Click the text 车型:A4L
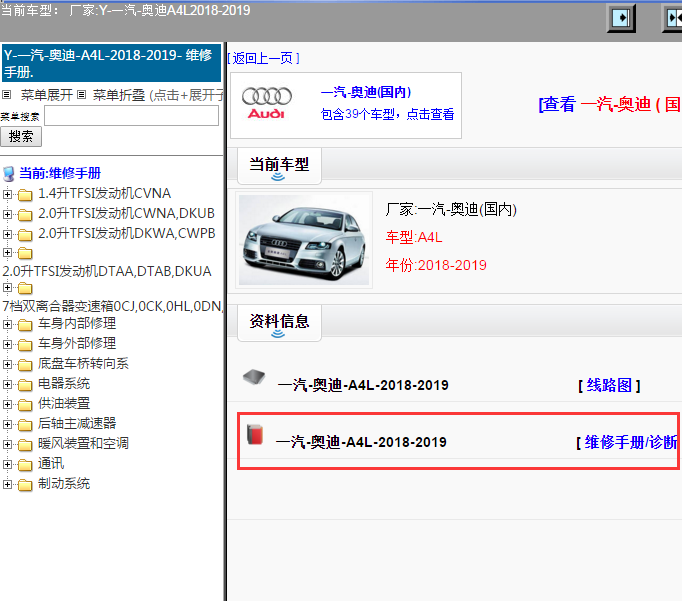Viewport: 682px width, 601px height. coord(414,237)
